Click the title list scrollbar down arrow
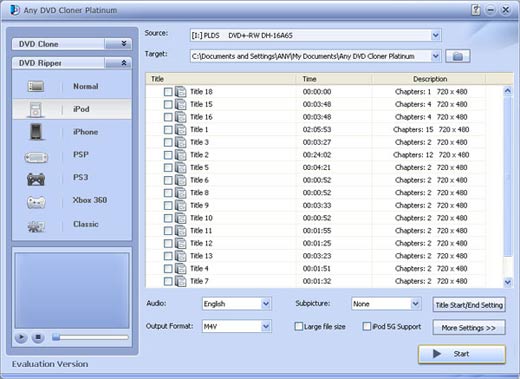The height and width of the screenshot is (379, 520). [507, 282]
